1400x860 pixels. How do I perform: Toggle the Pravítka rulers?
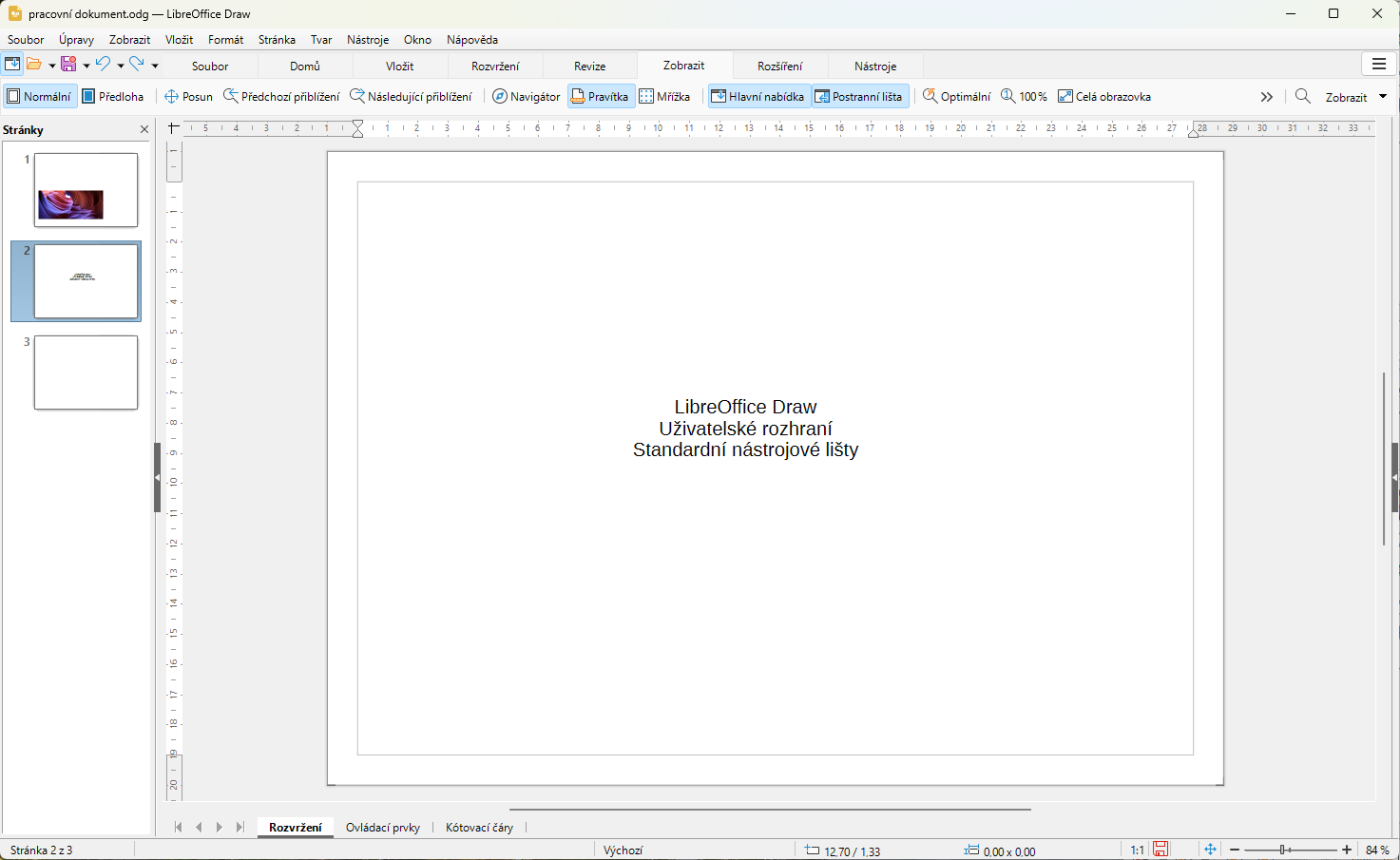click(601, 96)
